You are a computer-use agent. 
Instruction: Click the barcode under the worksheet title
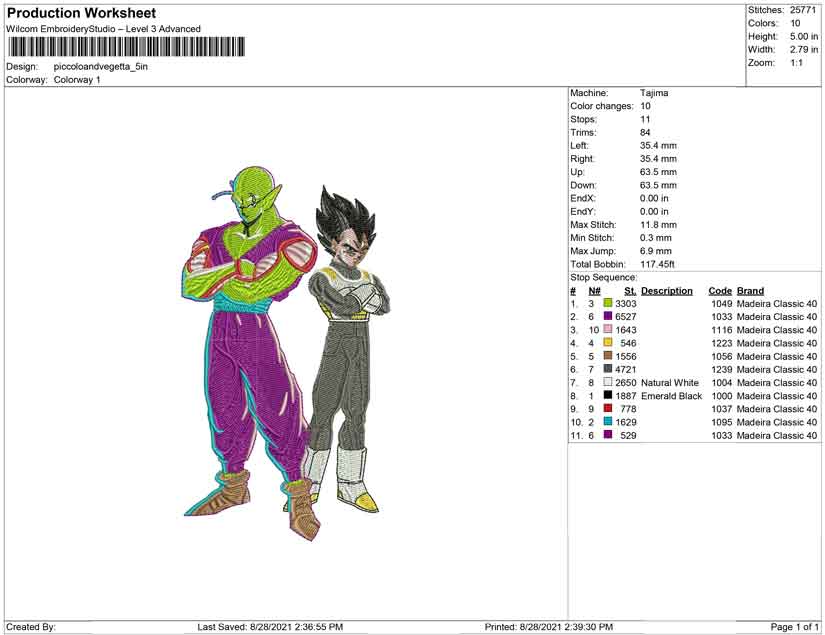tap(126, 47)
